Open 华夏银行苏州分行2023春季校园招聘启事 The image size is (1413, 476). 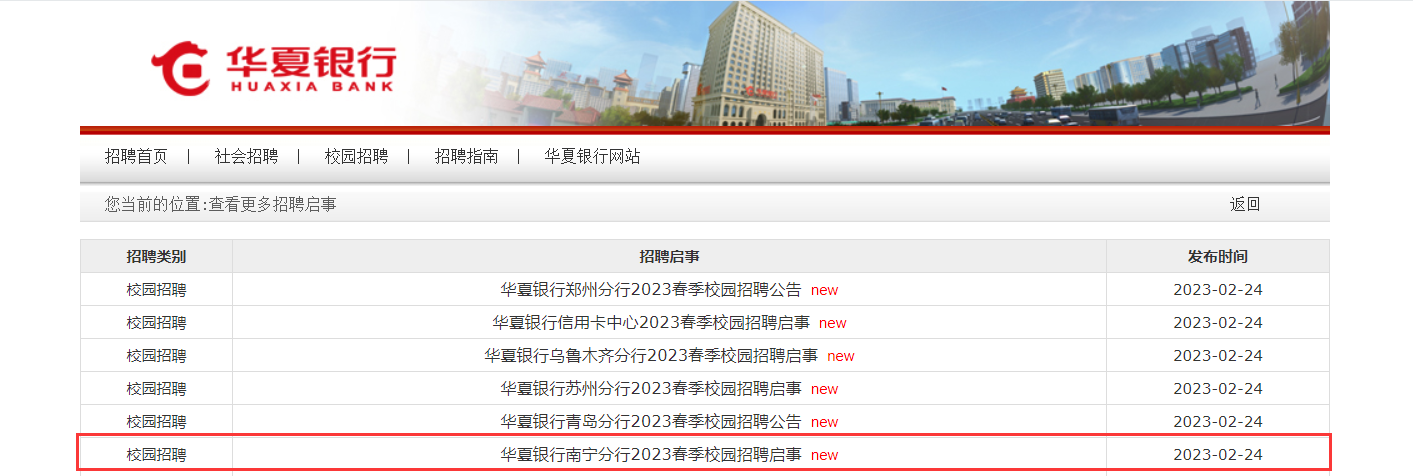coord(651,389)
